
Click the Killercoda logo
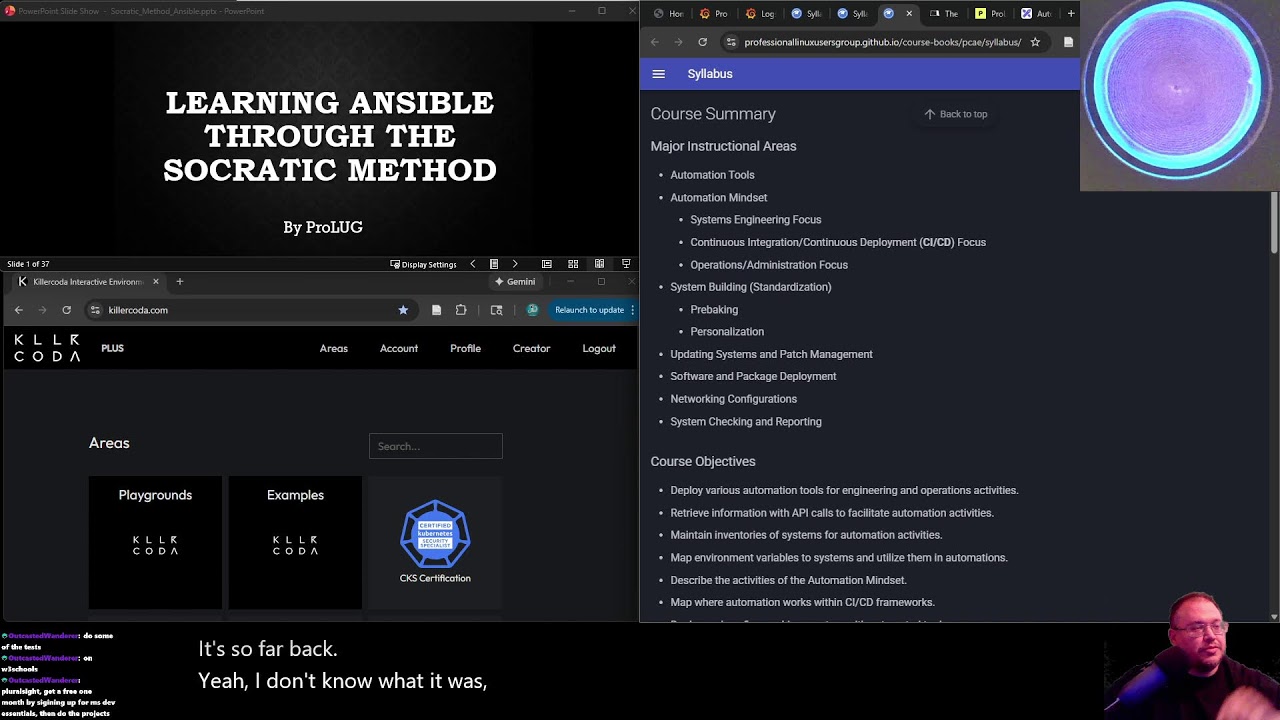[x=47, y=348]
